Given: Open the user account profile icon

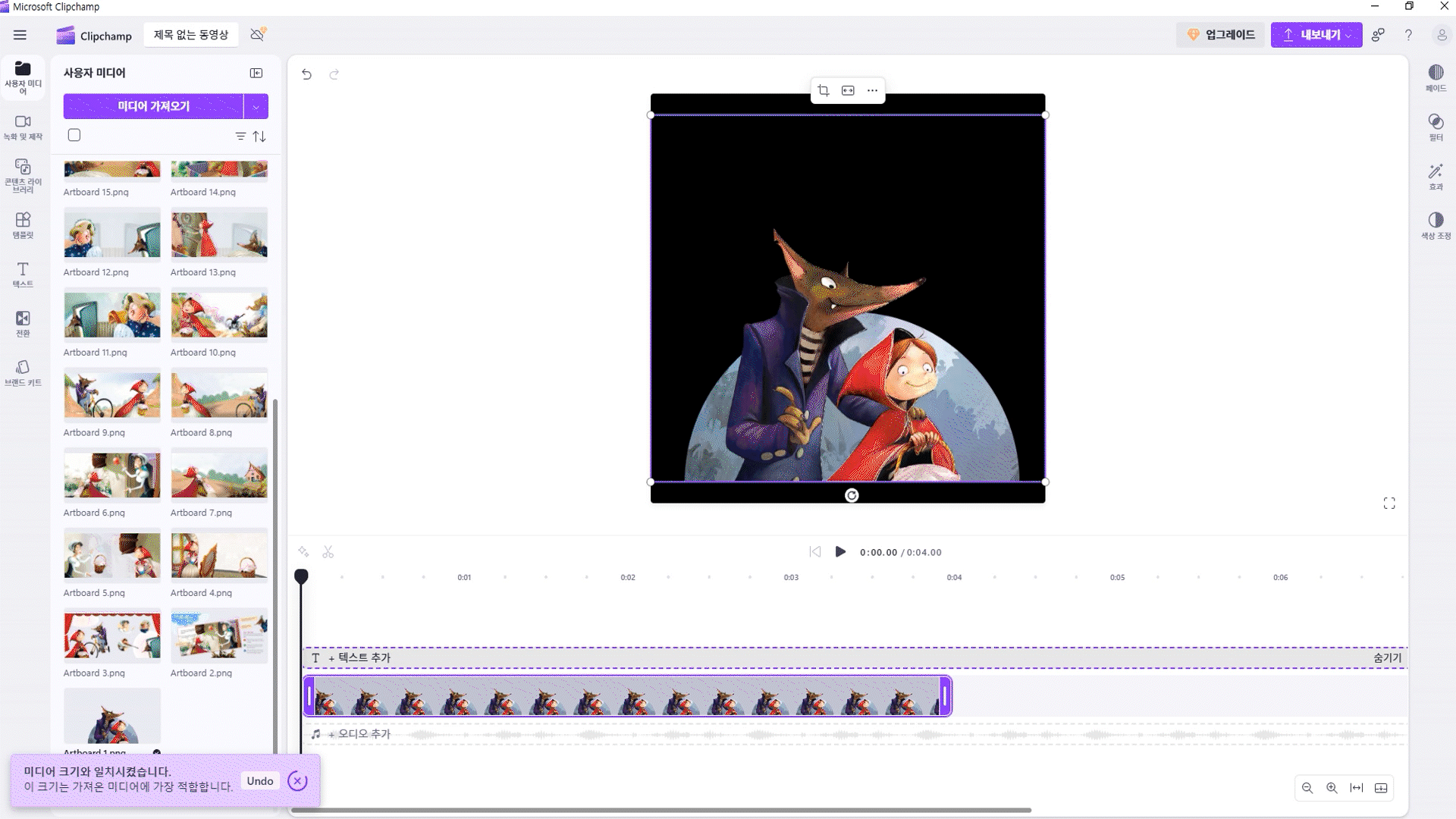Looking at the screenshot, I should pos(1441,35).
